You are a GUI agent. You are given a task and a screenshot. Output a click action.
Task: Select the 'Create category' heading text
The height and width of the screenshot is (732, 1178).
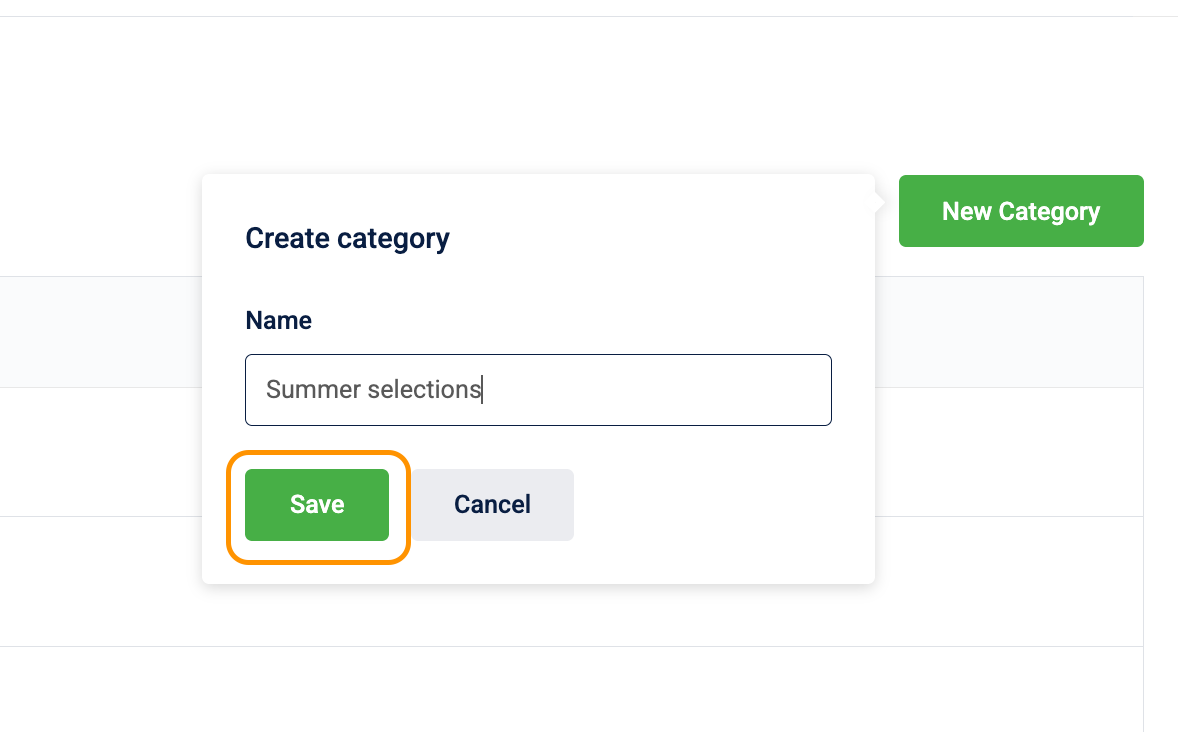347,238
